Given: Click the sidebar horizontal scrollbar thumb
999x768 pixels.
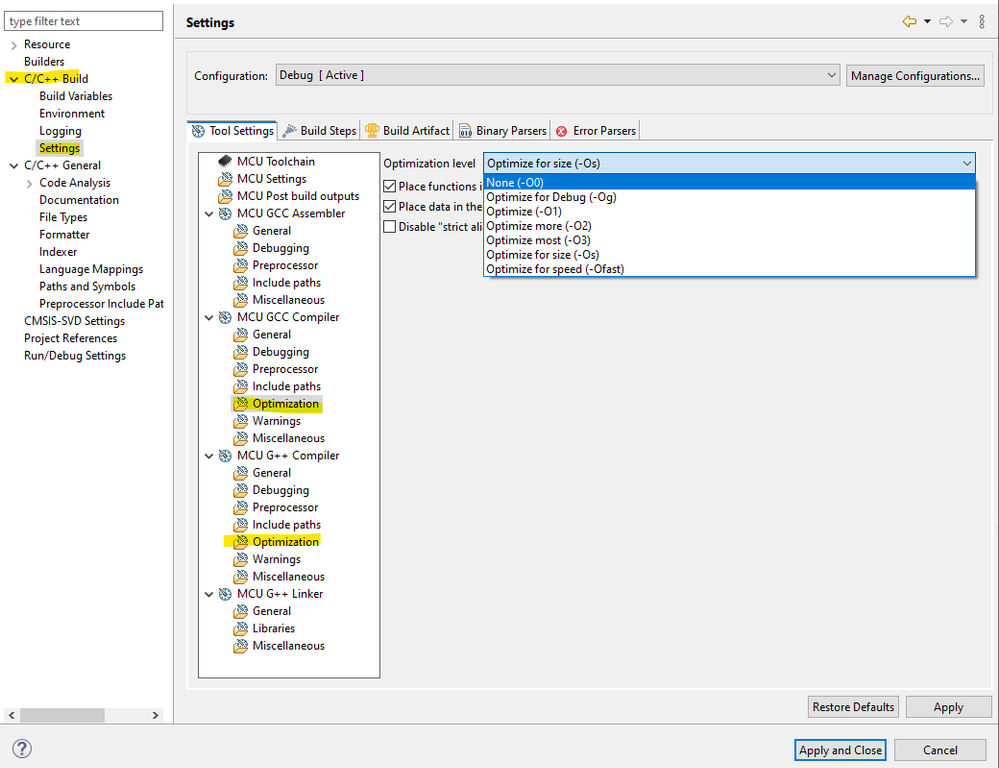Looking at the screenshot, I should (x=62, y=715).
